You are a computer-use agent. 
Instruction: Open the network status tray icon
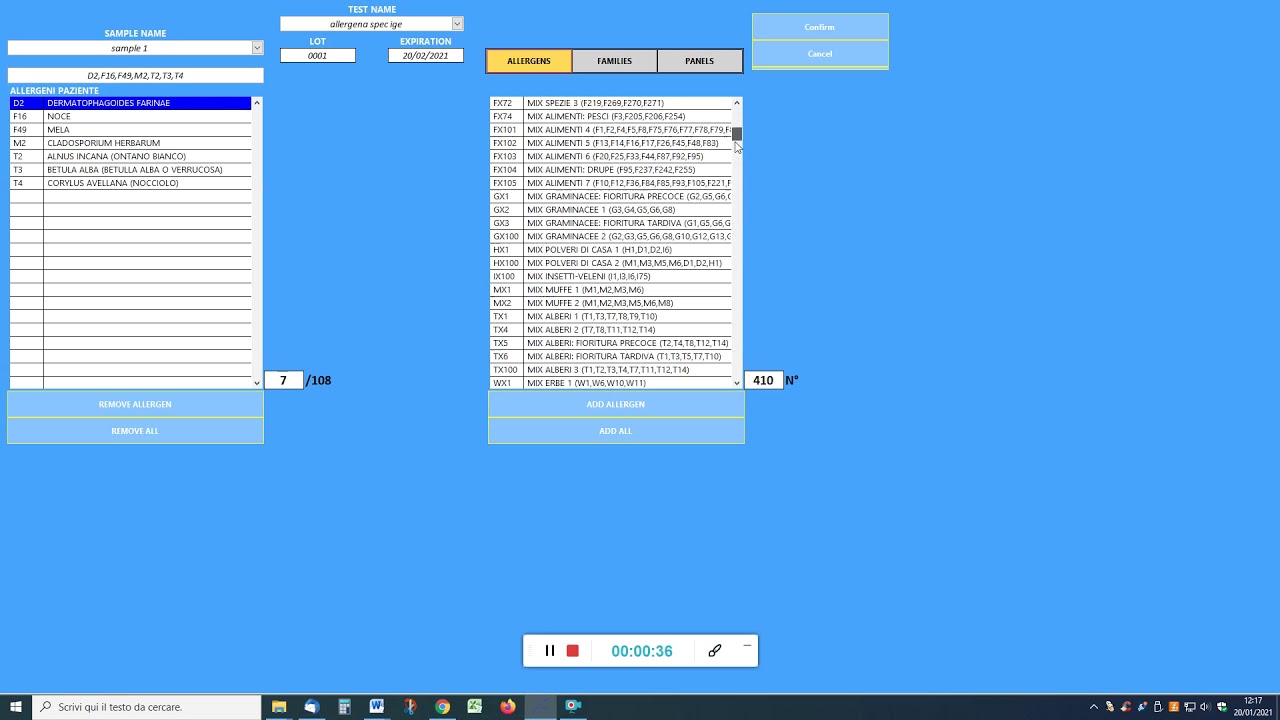1190,707
